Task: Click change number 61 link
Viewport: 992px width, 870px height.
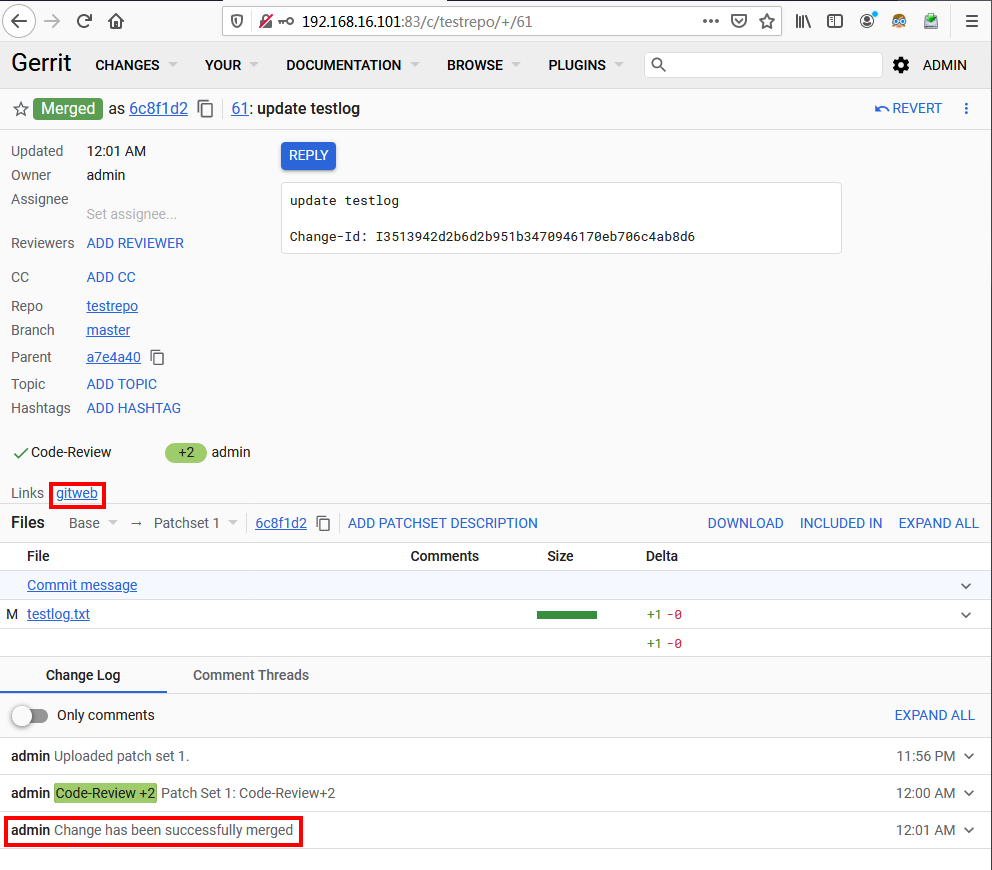Action: pyautogui.click(x=240, y=109)
